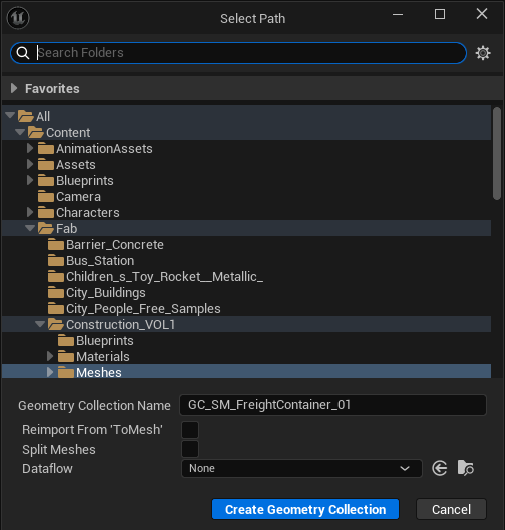Enable Reimport From 'ToMesh' checkbox

[190, 430]
